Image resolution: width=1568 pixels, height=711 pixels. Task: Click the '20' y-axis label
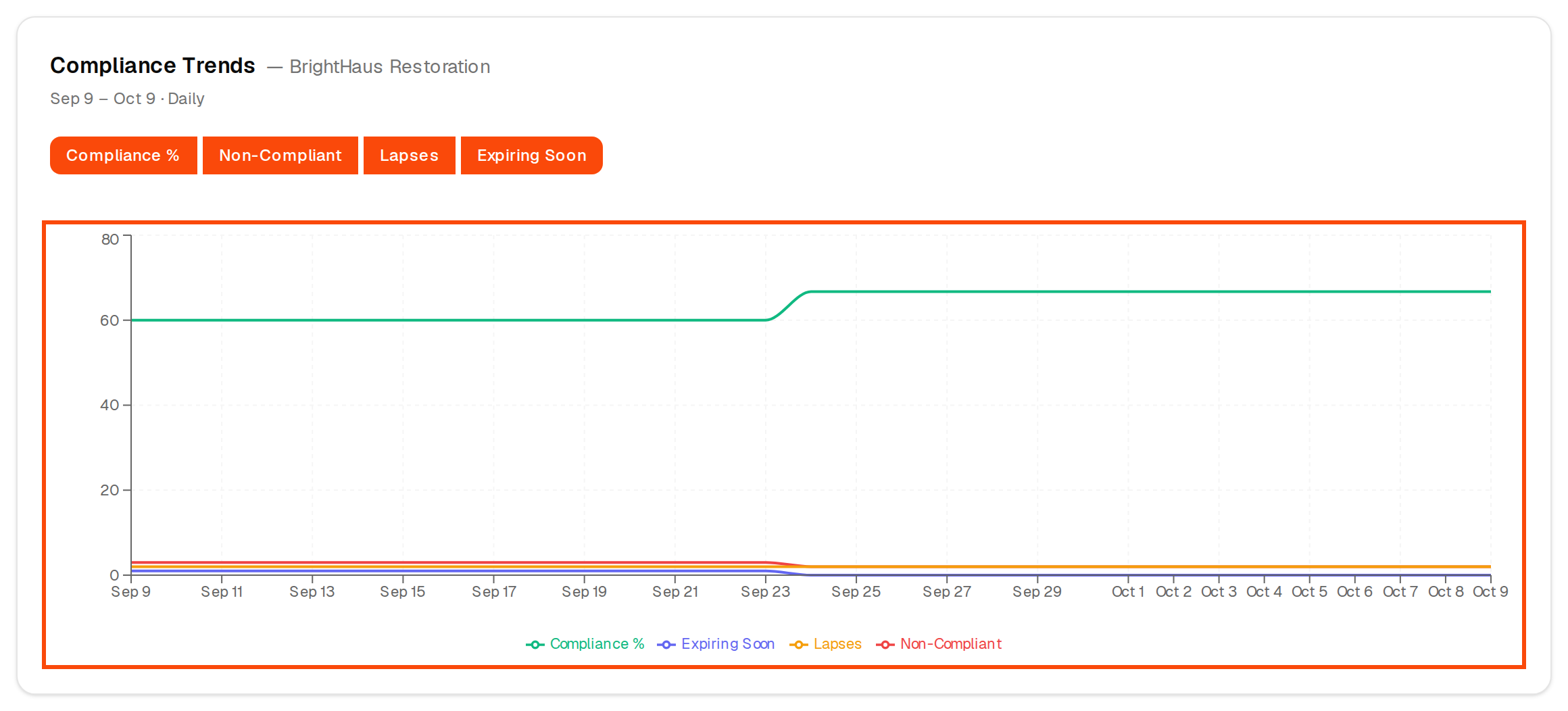[x=109, y=491]
